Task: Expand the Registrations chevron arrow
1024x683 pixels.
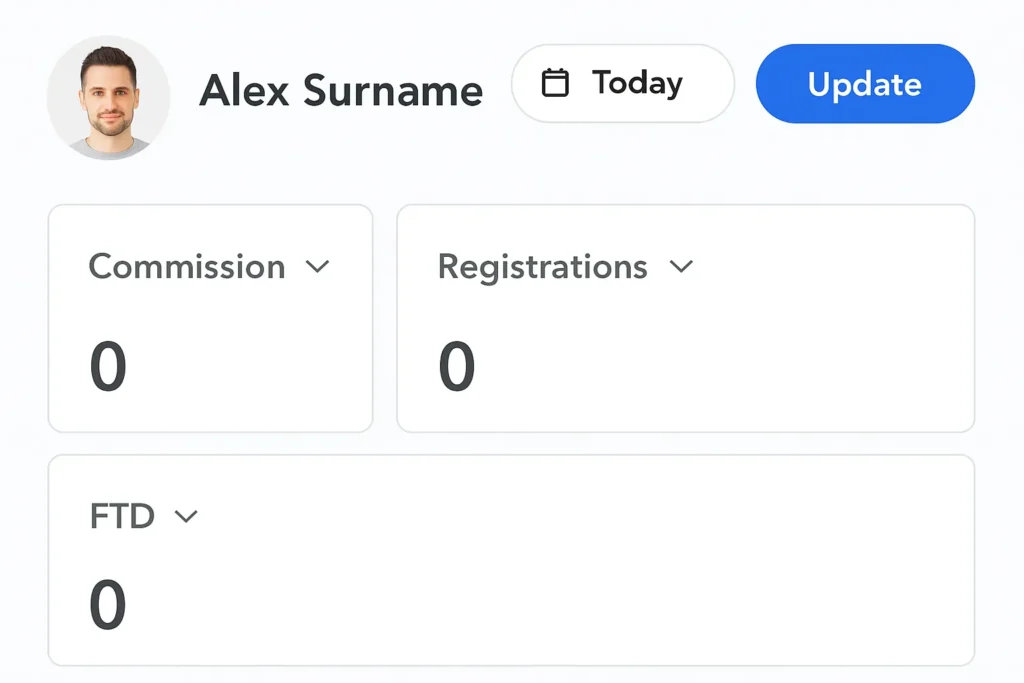Action: click(x=681, y=267)
